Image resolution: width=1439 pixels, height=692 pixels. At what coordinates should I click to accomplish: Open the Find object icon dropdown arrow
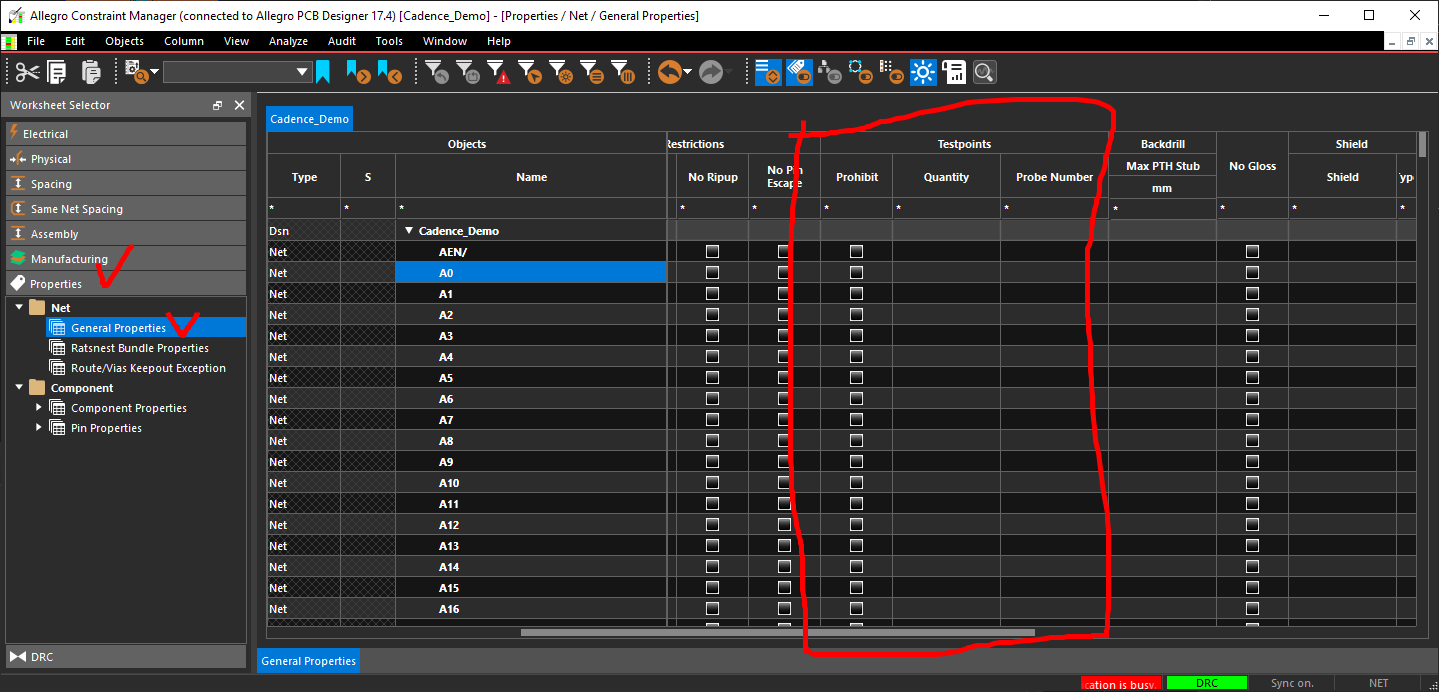coord(155,72)
